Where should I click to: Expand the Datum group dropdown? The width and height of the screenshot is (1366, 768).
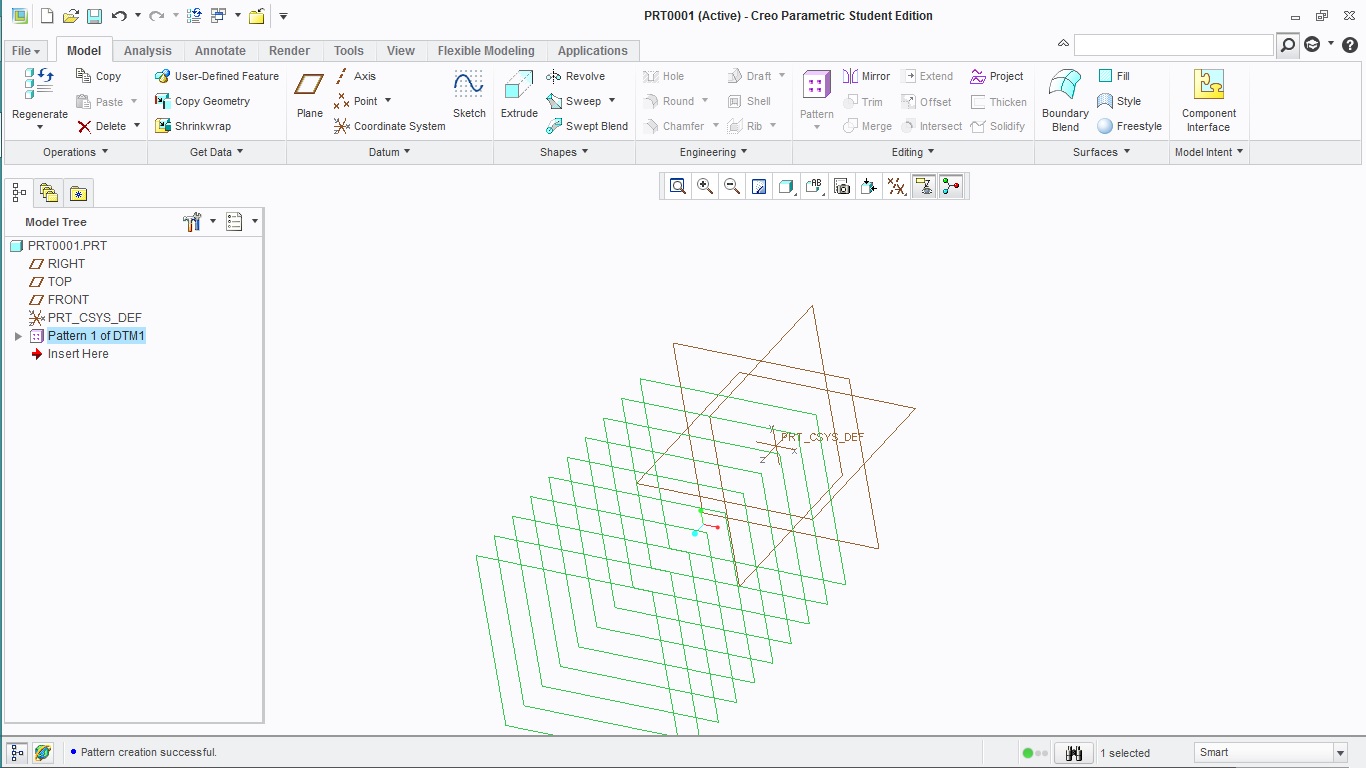(390, 152)
